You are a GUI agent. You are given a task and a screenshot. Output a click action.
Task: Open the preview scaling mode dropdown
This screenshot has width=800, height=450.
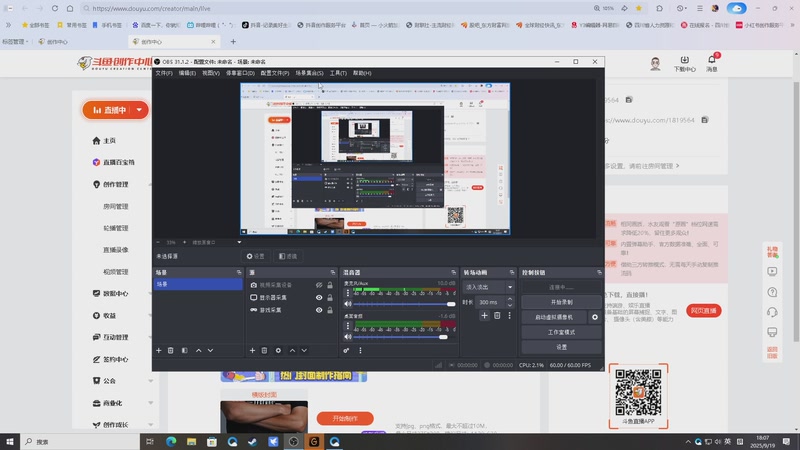coord(216,242)
